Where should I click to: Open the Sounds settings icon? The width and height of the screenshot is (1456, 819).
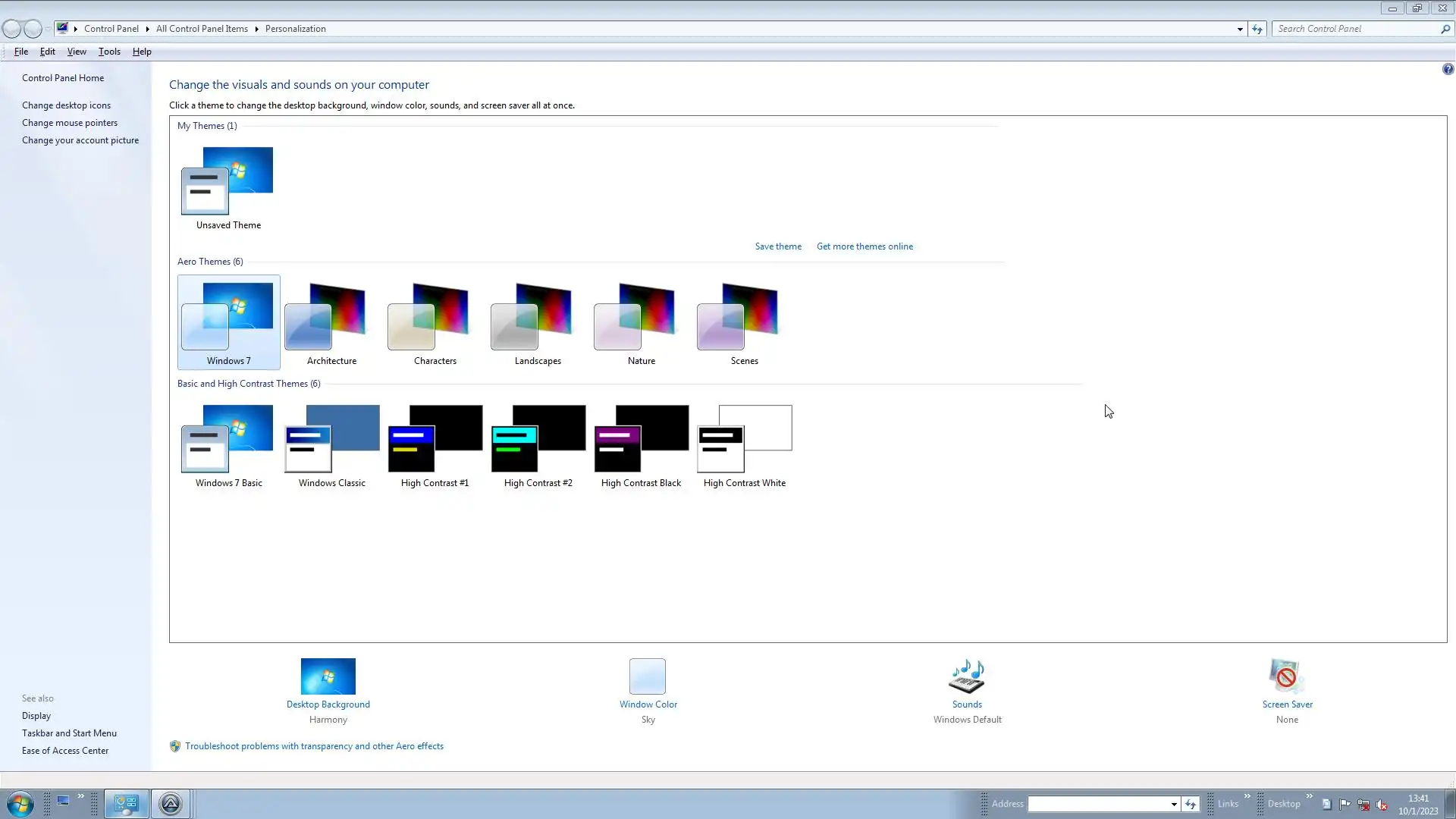(967, 676)
